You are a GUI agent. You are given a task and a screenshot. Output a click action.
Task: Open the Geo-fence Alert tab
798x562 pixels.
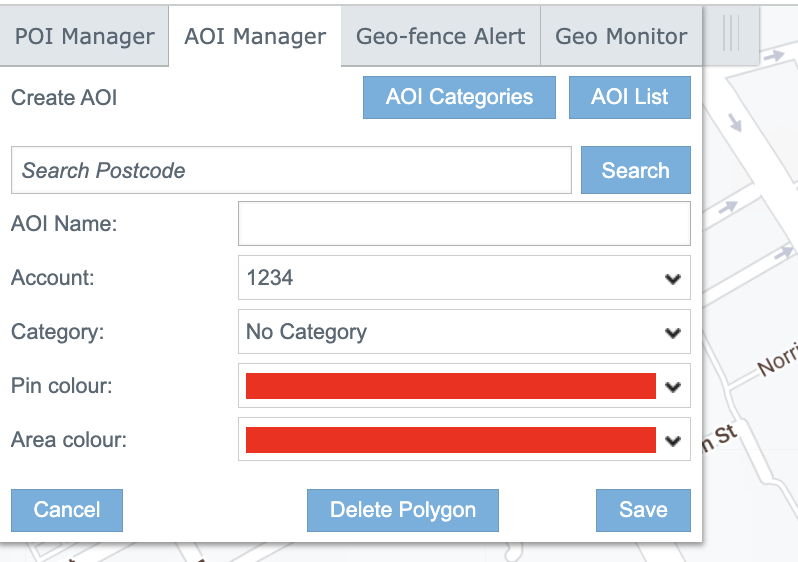click(440, 37)
